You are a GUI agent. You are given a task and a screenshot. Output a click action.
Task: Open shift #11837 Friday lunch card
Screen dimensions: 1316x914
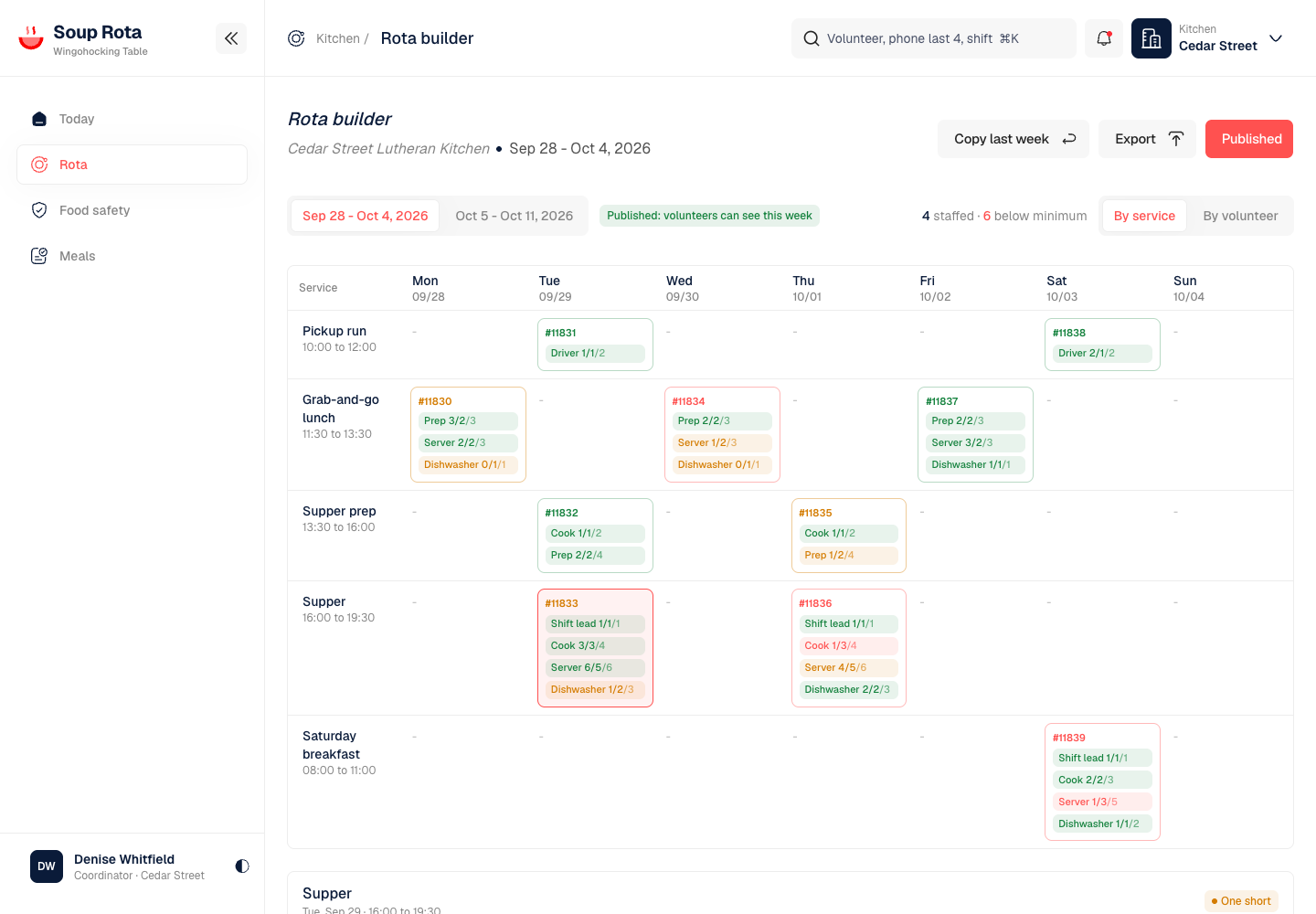(975, 434)
